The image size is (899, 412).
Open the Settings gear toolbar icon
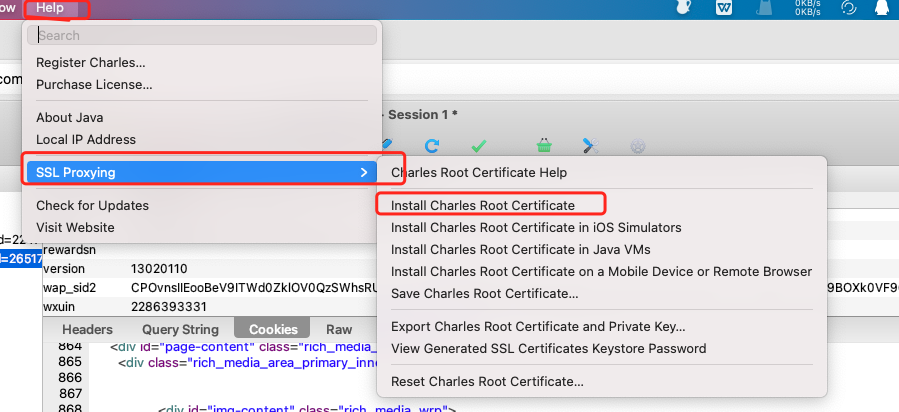[638, 146]
